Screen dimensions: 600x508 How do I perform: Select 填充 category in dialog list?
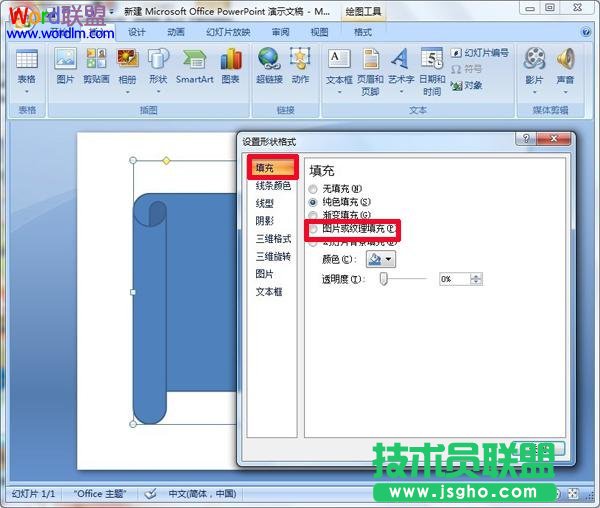tap(272, 168)
